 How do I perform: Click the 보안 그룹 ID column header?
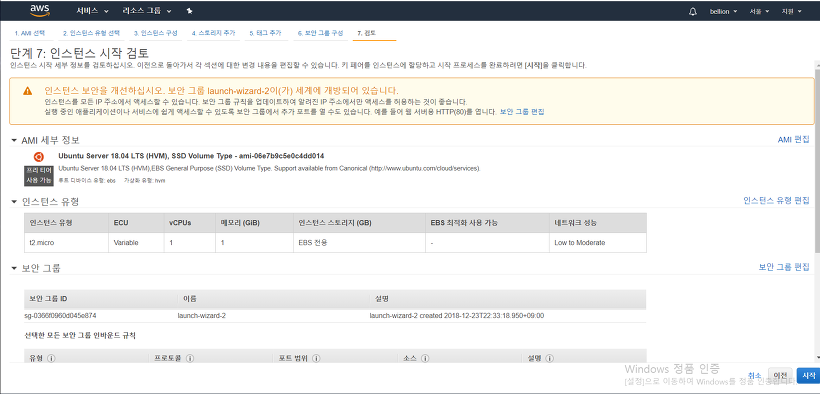pyautogui.click(x=48, y=299)
